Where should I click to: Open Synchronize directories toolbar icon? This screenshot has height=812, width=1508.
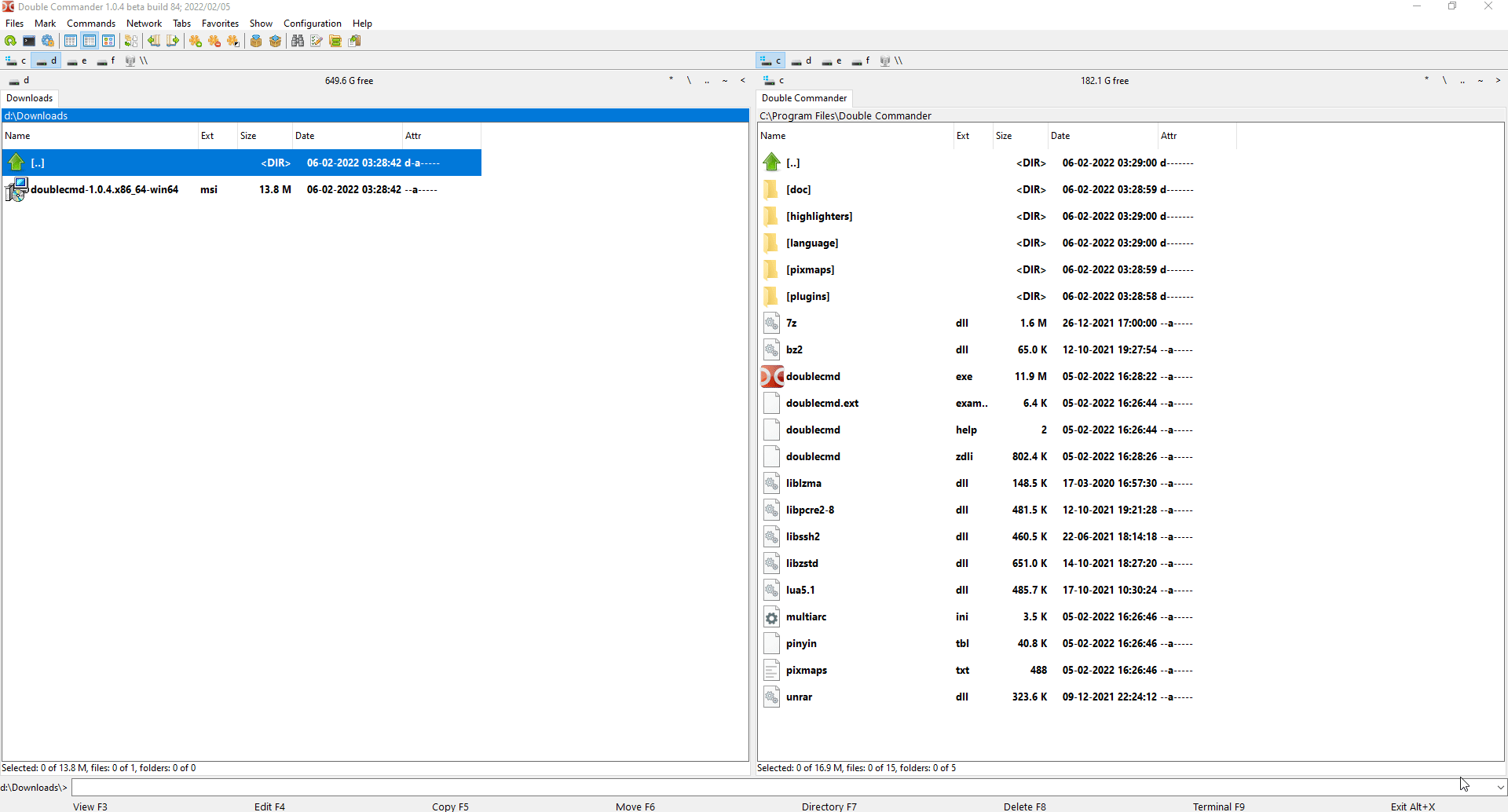[335, 41]
